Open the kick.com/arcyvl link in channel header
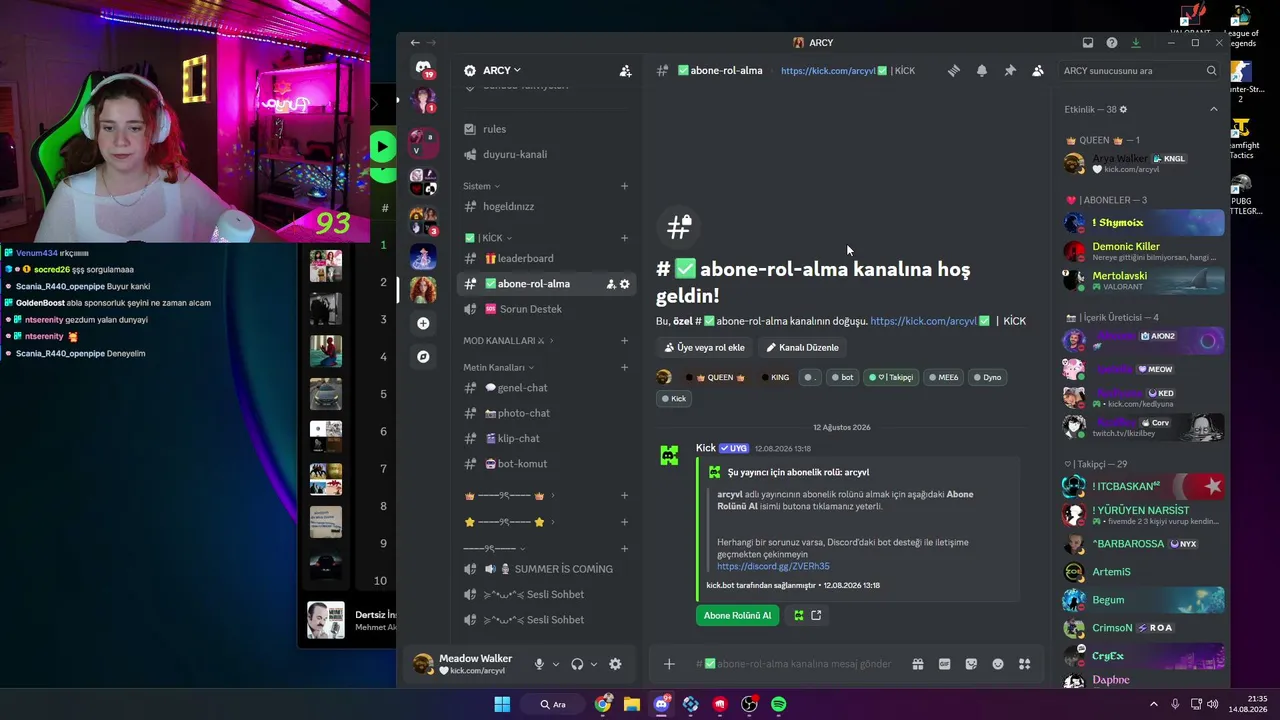The image size is (1280, 720). [828, 71]
